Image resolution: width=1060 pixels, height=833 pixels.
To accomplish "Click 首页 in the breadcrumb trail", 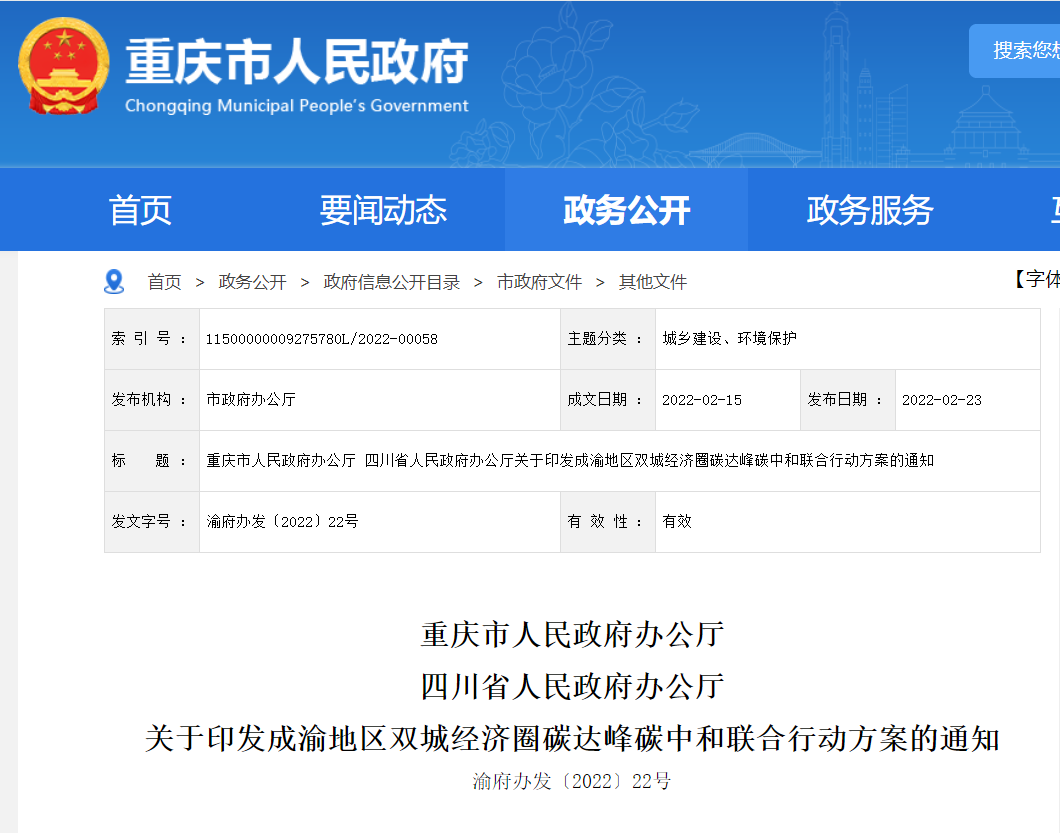I will coord(164,282).
